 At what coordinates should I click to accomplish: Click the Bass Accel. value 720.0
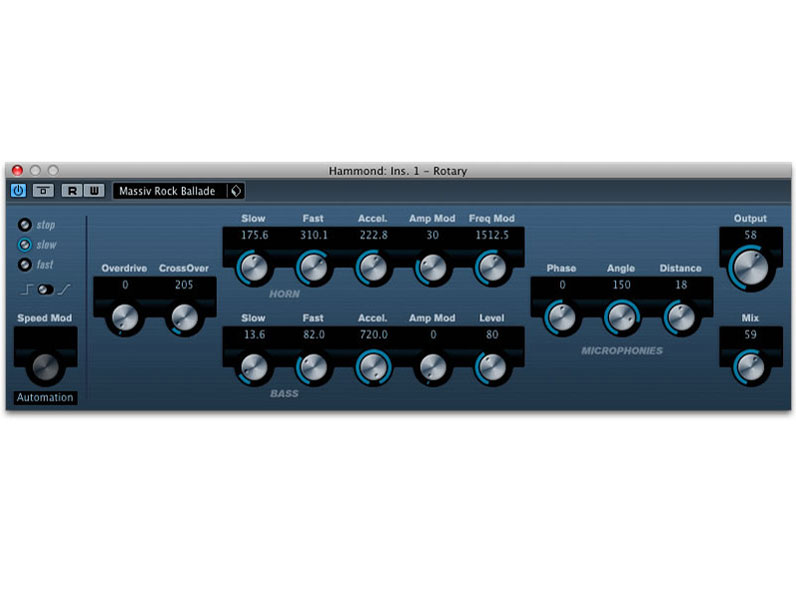click(374, 335)
